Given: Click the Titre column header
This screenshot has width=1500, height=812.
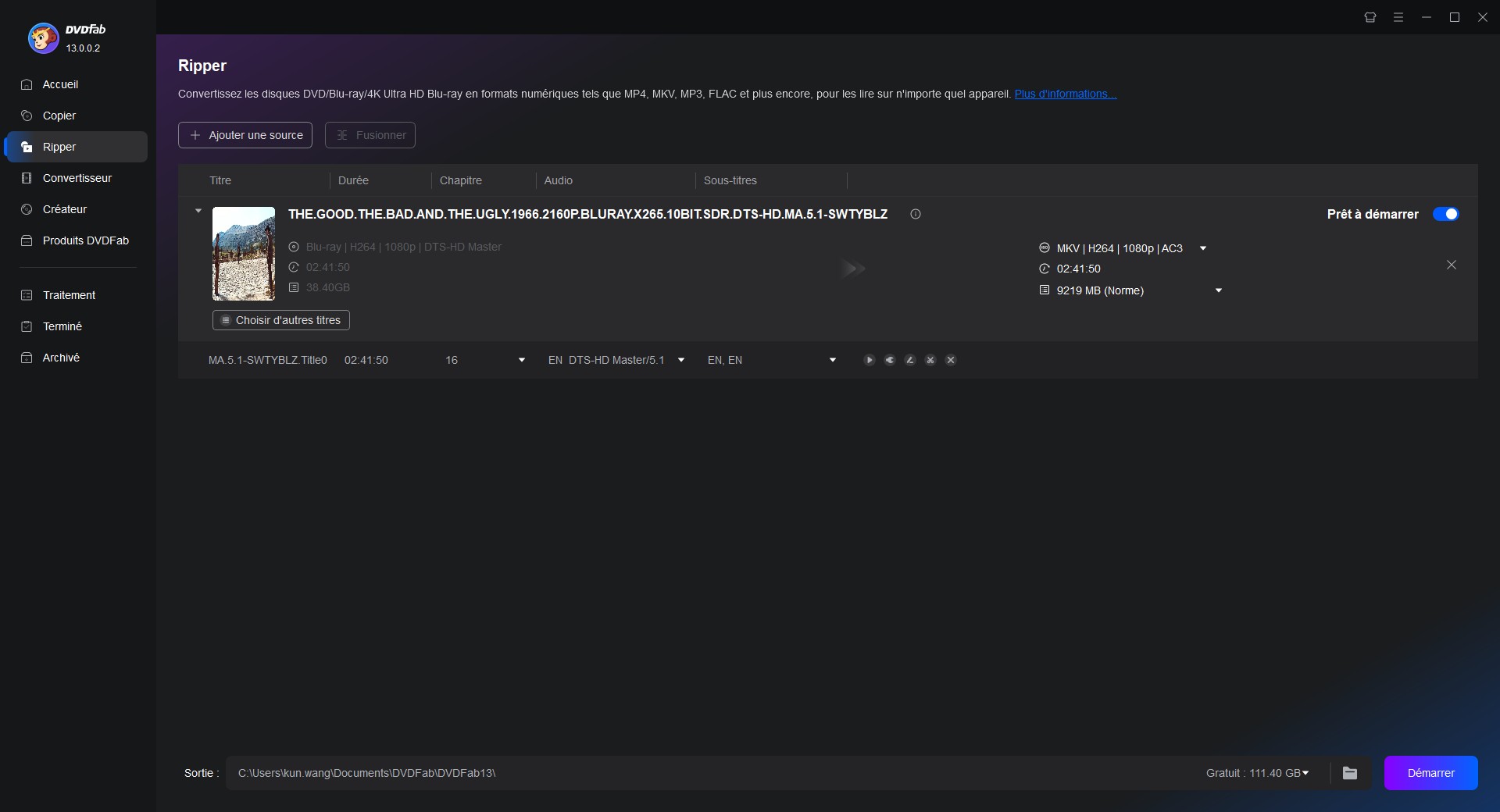Looking at the screenshot, I should pos(220,180).
